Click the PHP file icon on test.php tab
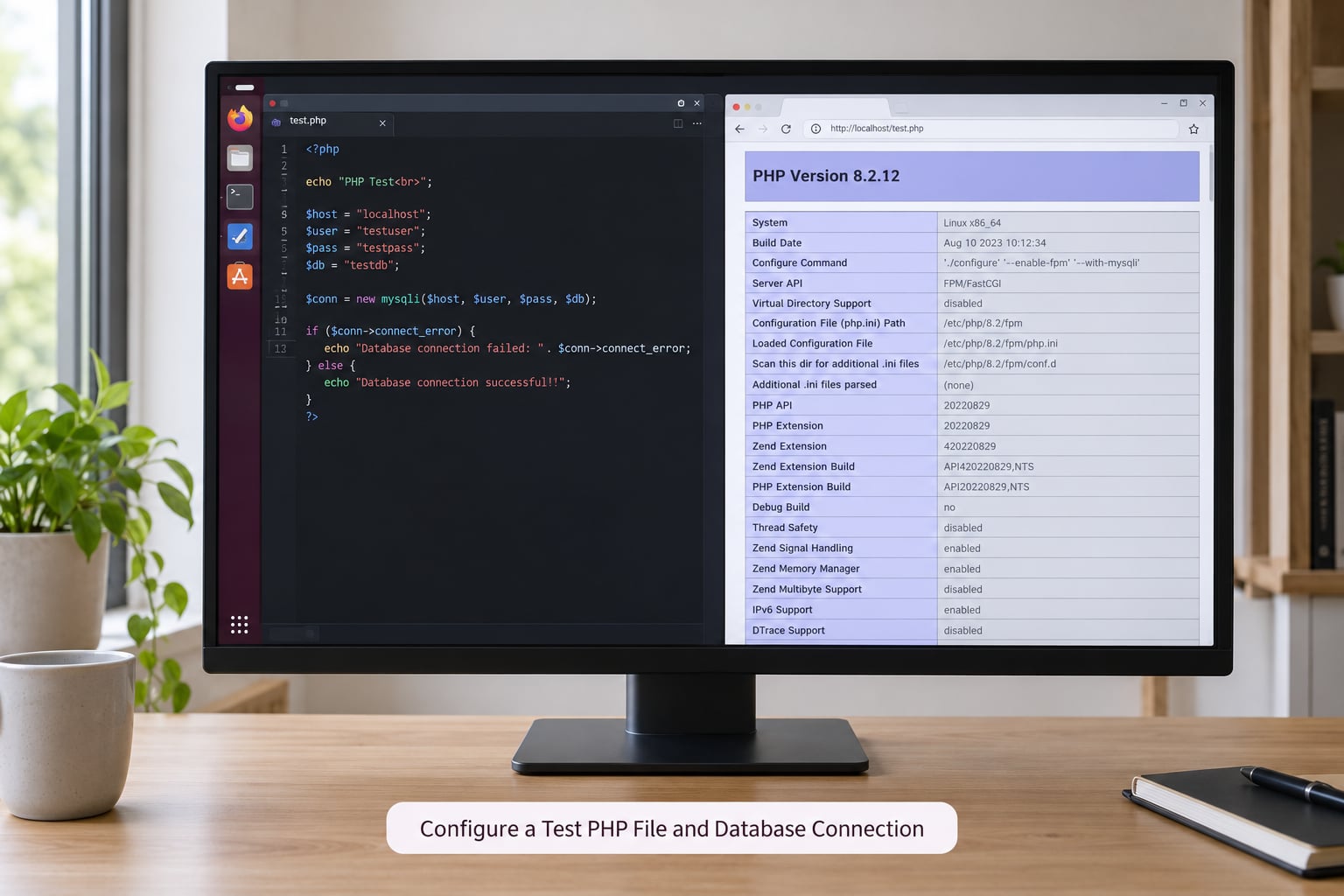 pos(276,122)
